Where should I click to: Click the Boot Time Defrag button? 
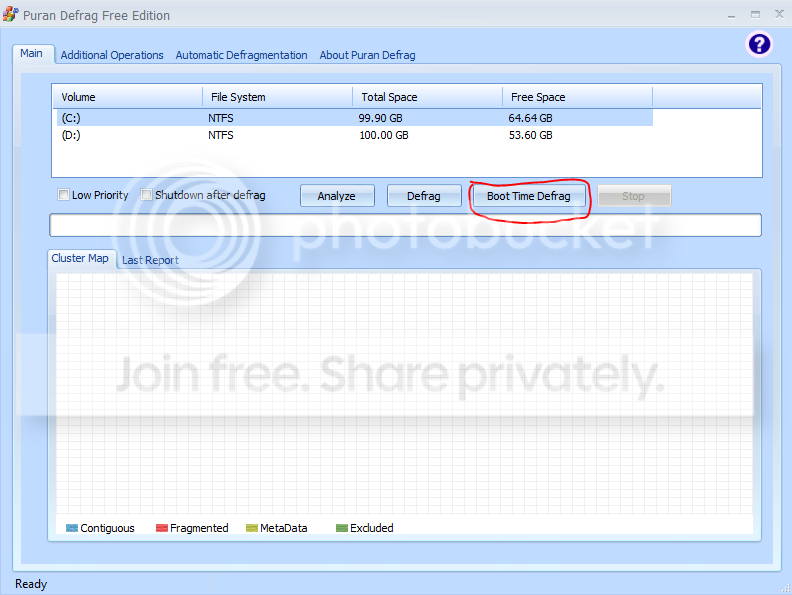pos(529,195)
